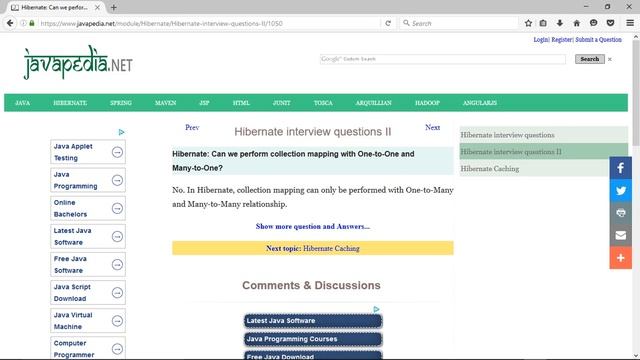Screen dimensions: 640x360
Task: Open the JUNIT navigation menu
Action: tap(282, 103)
